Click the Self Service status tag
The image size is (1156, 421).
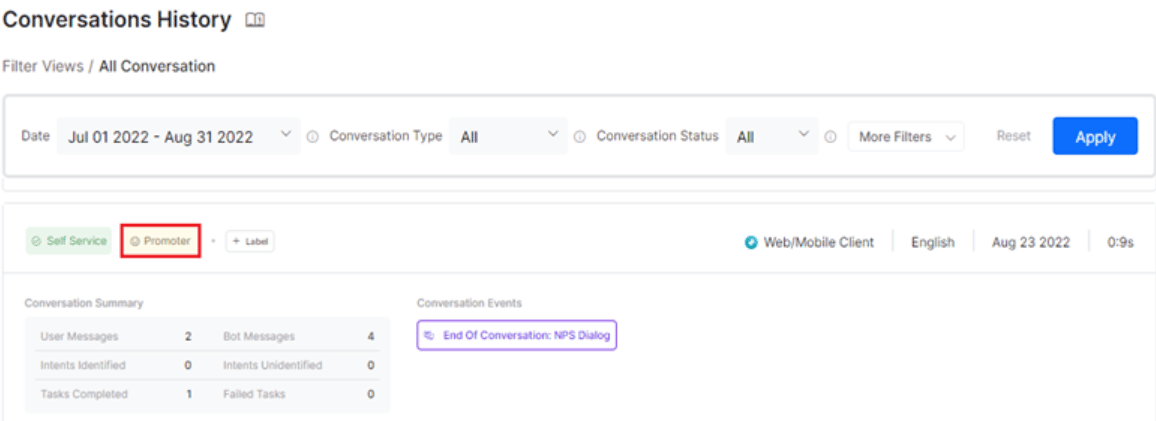69,241
